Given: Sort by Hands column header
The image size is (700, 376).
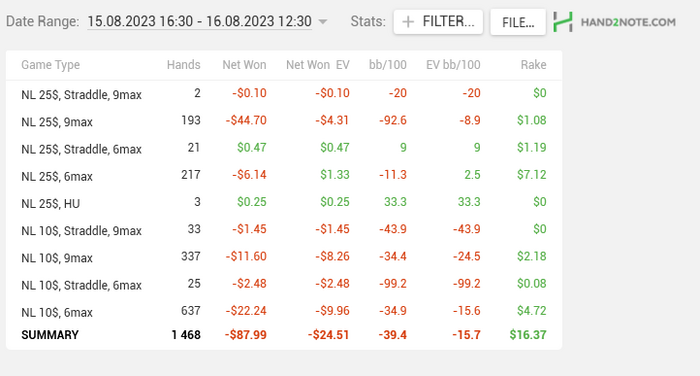Looking at the screenshot, I should point(183,65).
